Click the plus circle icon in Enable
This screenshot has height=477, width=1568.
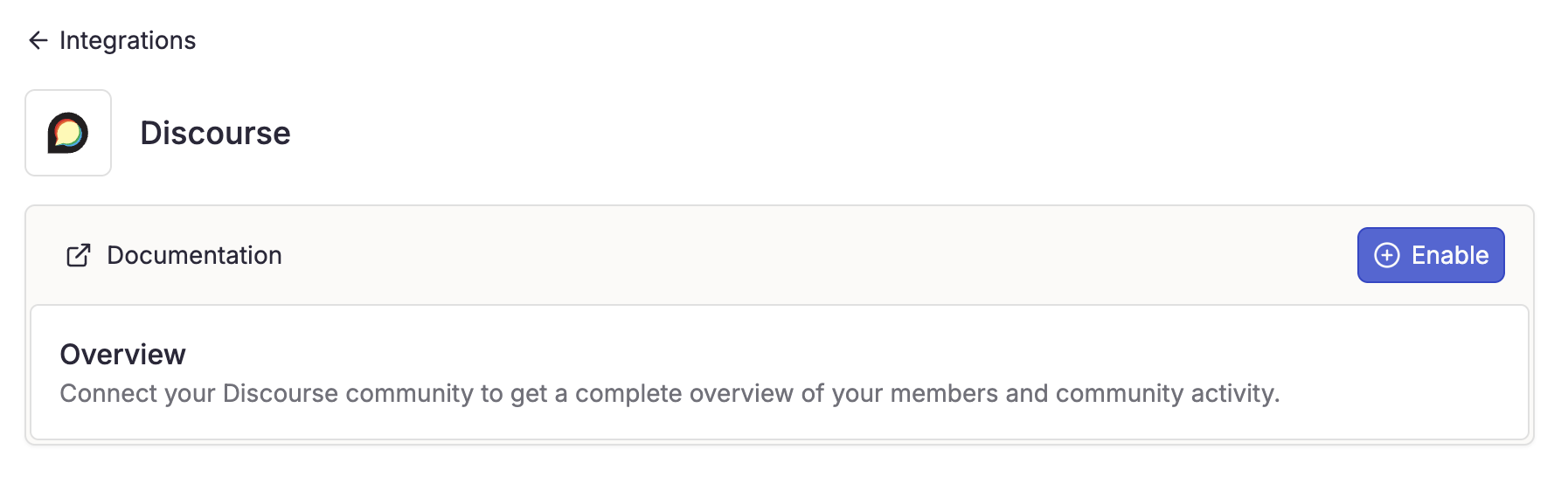(1387, 255)
